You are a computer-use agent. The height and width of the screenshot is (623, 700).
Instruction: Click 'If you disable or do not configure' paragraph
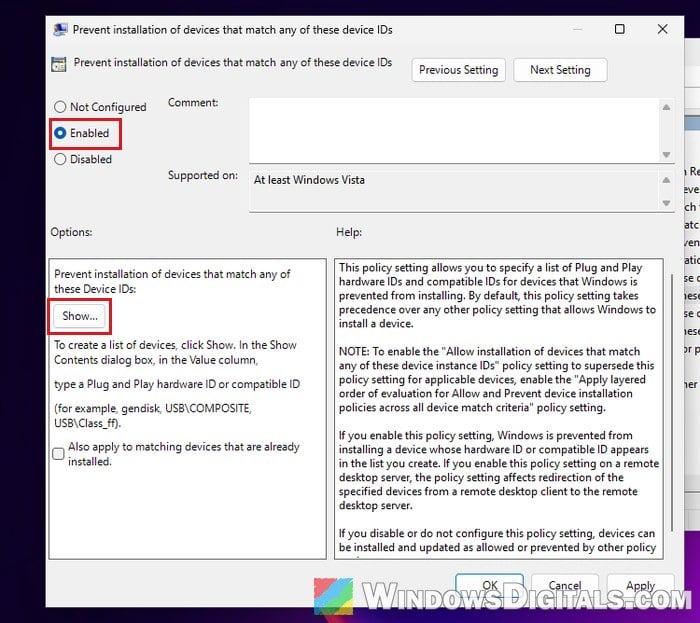pos(497,540)
